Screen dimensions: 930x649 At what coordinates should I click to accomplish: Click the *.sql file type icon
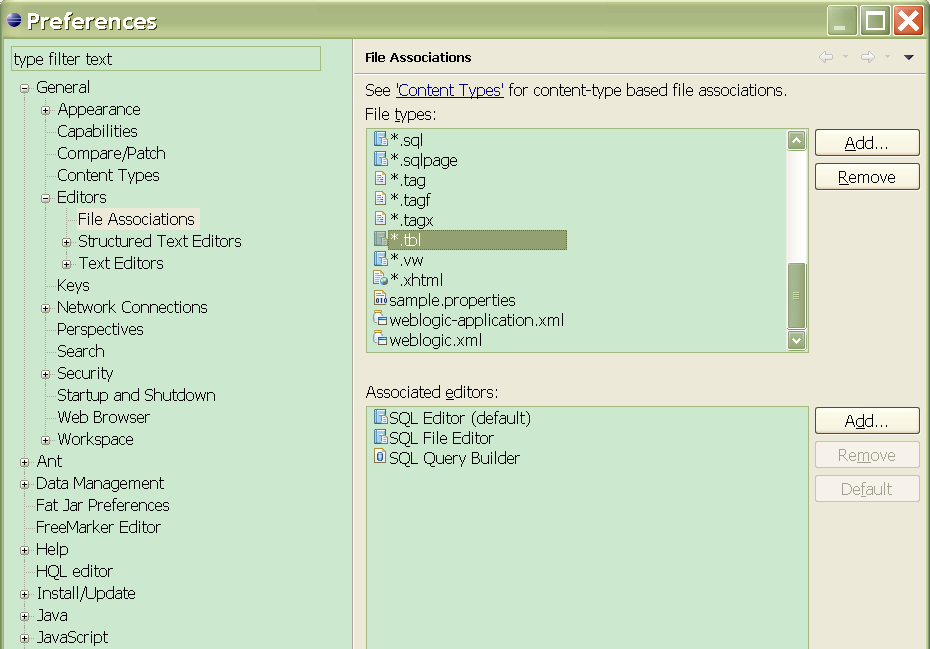click(380, 140)
